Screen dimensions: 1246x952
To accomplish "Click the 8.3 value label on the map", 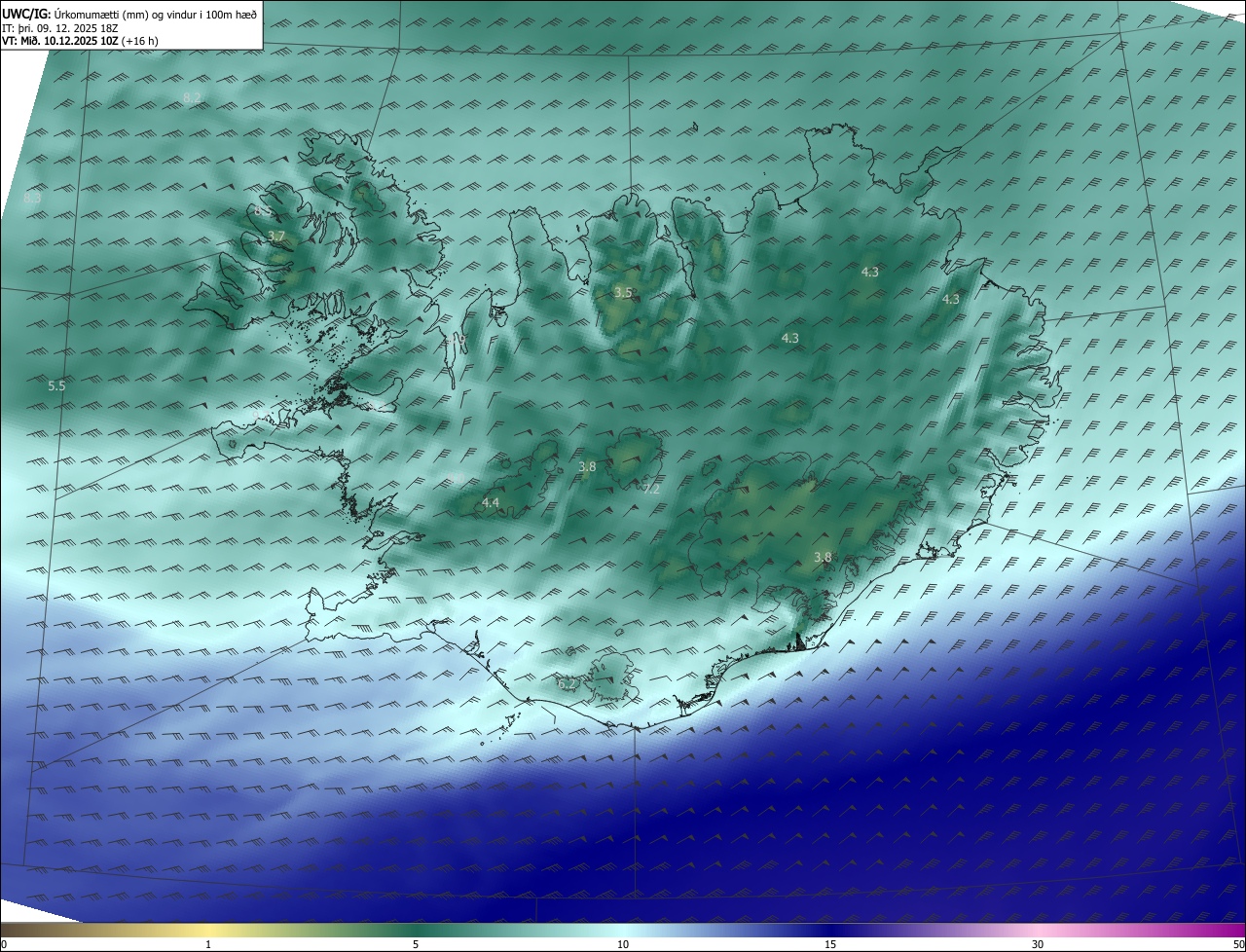I will (x=32, y=198).
